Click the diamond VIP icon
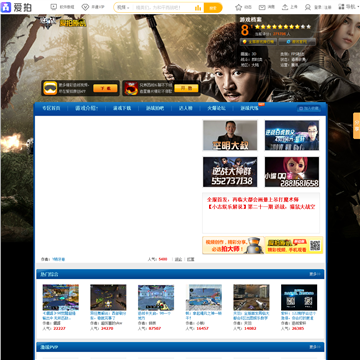Image resolution: width=360 pixels, height=360 pixels. (85, 7)
